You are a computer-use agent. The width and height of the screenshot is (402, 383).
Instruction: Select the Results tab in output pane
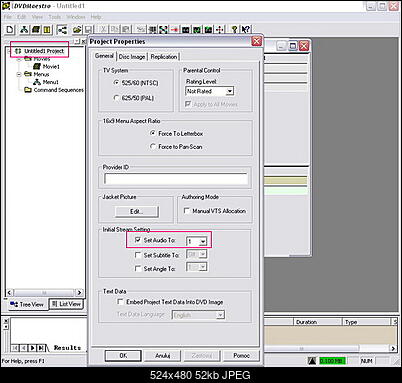67,348
